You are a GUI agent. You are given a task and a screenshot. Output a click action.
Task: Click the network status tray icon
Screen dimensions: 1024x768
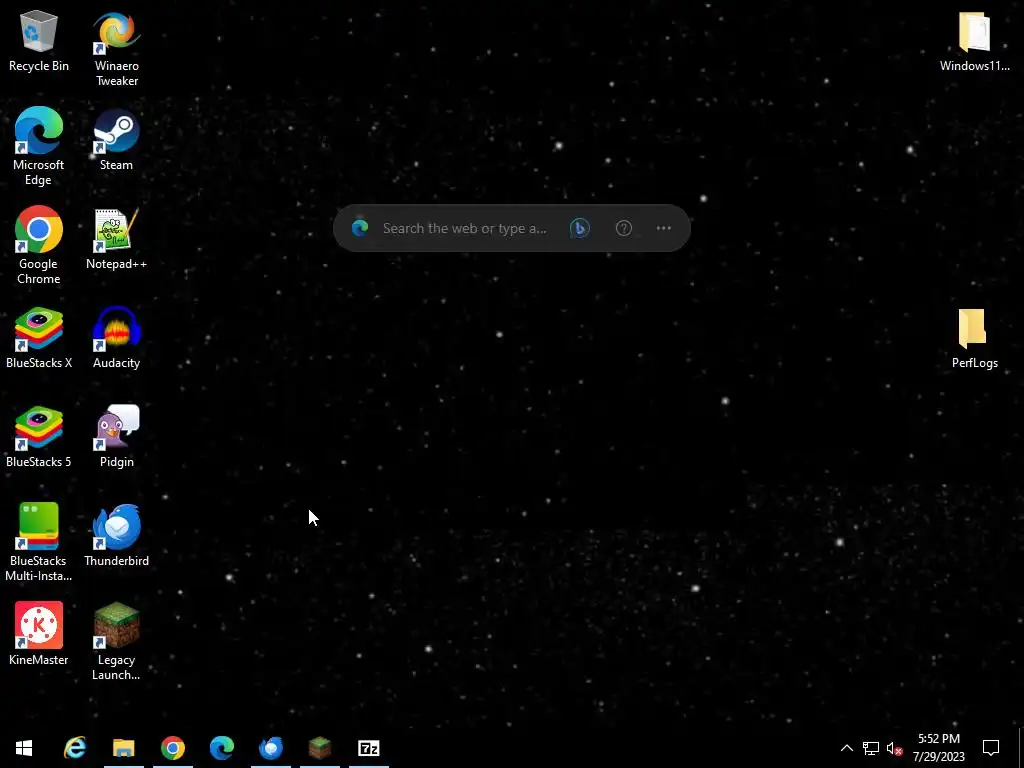pos(871,748)
